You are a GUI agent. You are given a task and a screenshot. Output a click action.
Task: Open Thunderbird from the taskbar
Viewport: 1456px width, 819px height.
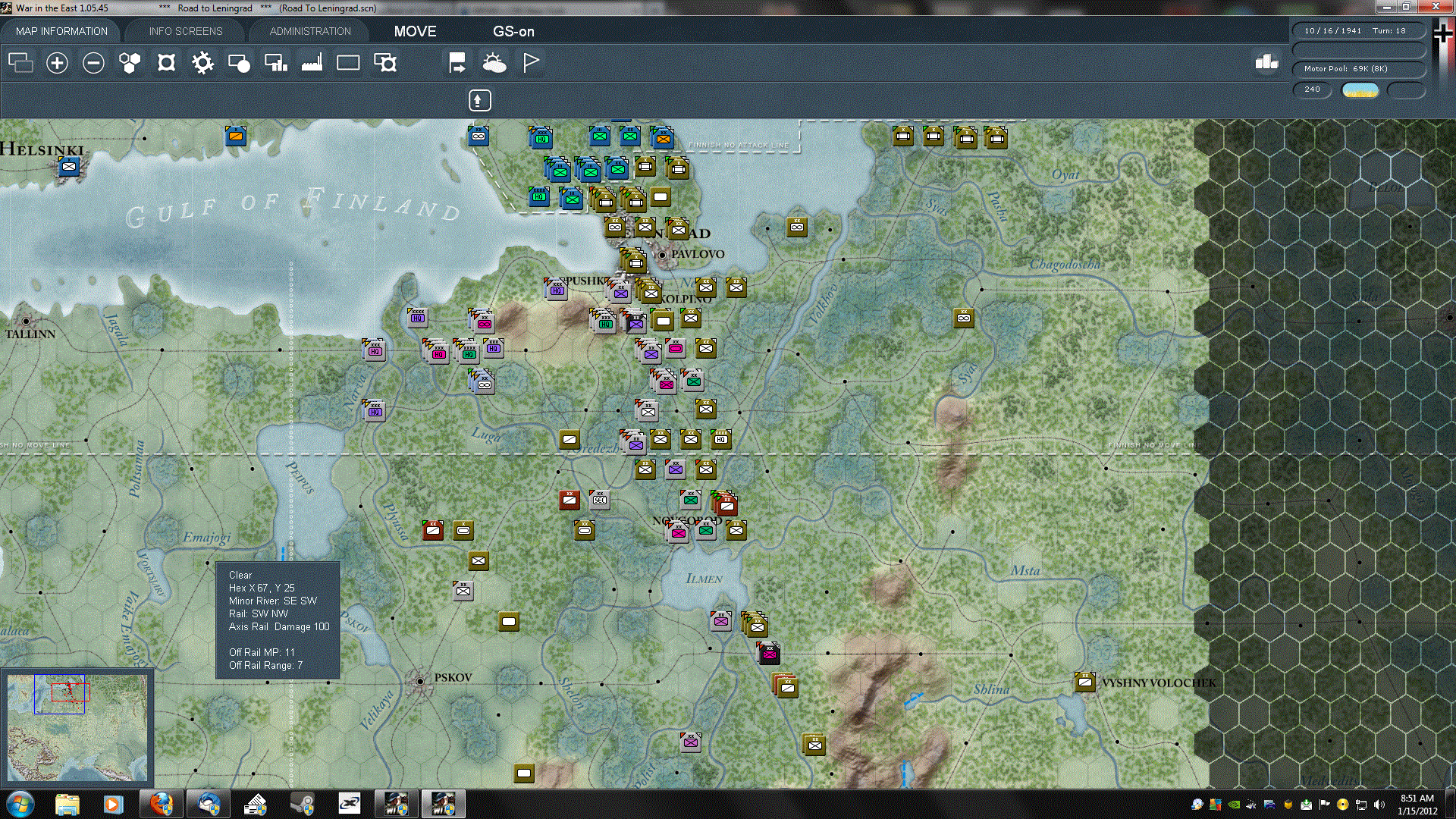209,804
